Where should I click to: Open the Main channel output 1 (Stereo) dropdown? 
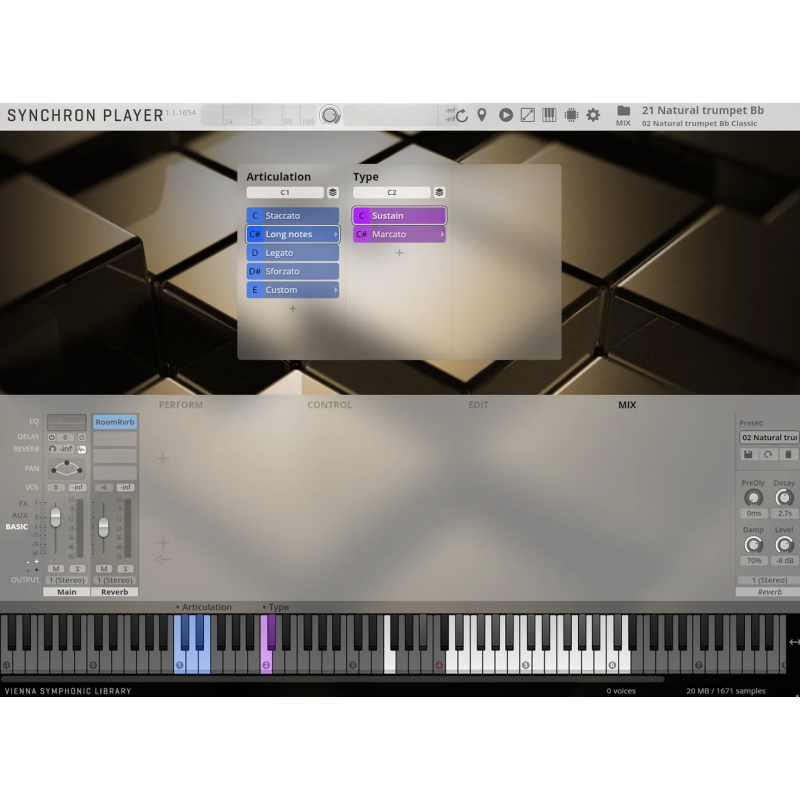[67, 580]
